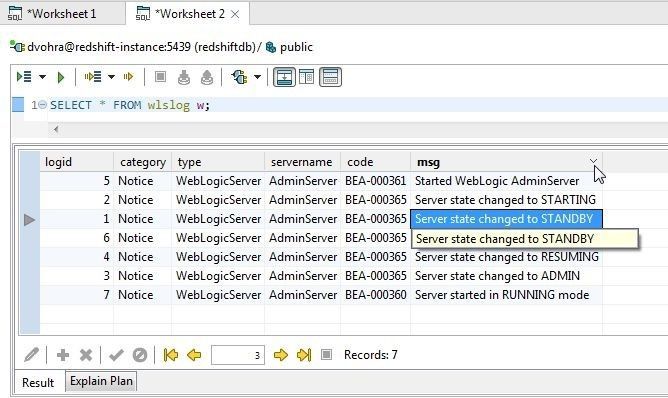Select the cell 'Server started in RUNNING mode'
The image size is (668, 398).
pos(507,295)
